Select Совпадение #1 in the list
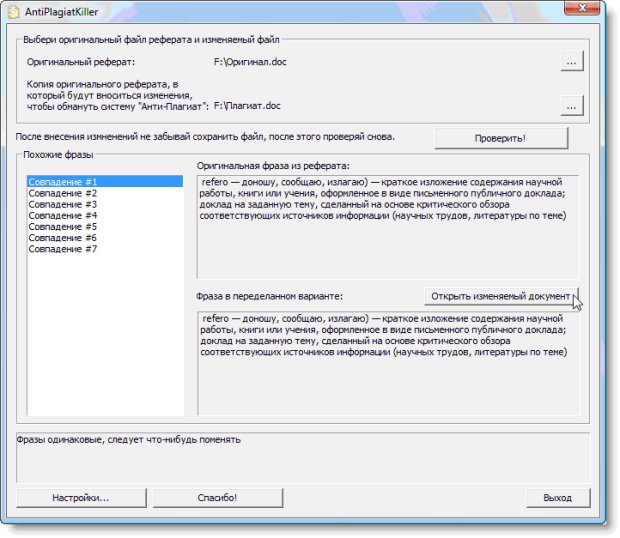Viewport: 620px width, 538px height. pos(105,182)
